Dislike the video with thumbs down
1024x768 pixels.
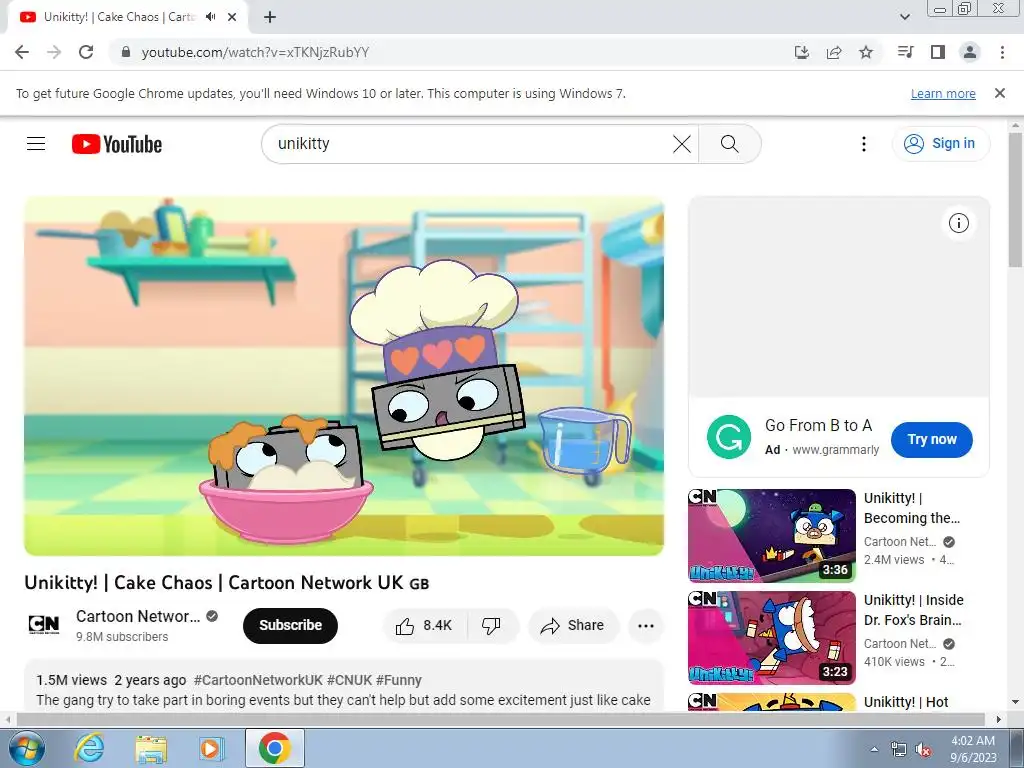coord(492,626)
